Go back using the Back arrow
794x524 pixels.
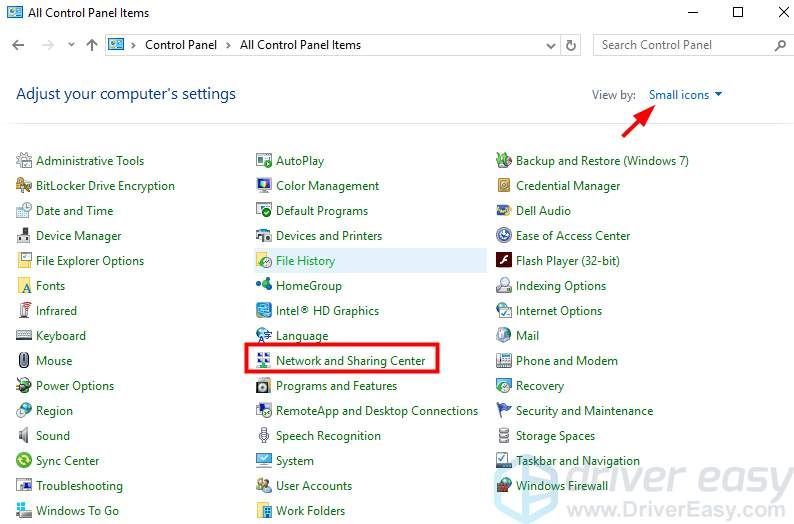coord(18,45)
